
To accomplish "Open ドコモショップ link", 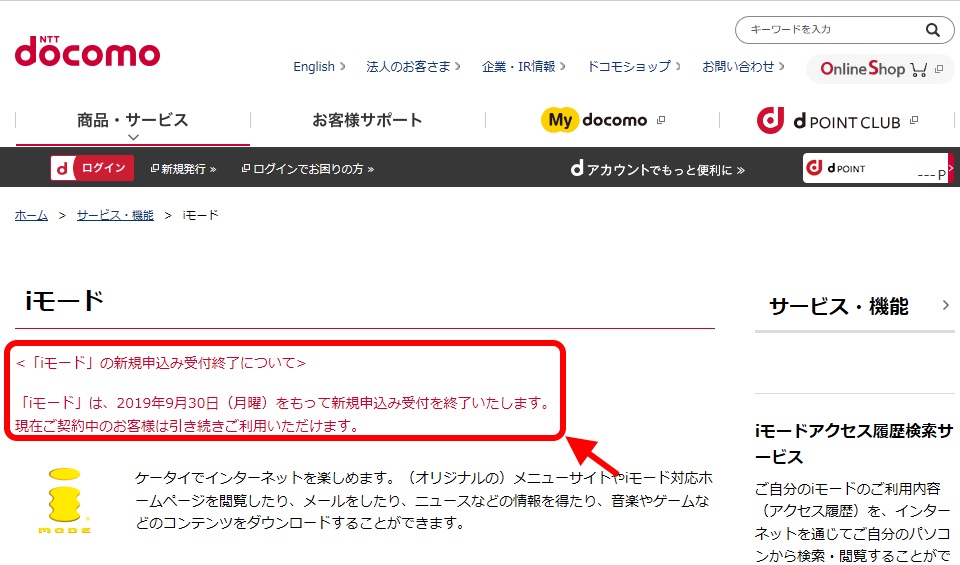I will pyautogui.click(x=634, y=66).
